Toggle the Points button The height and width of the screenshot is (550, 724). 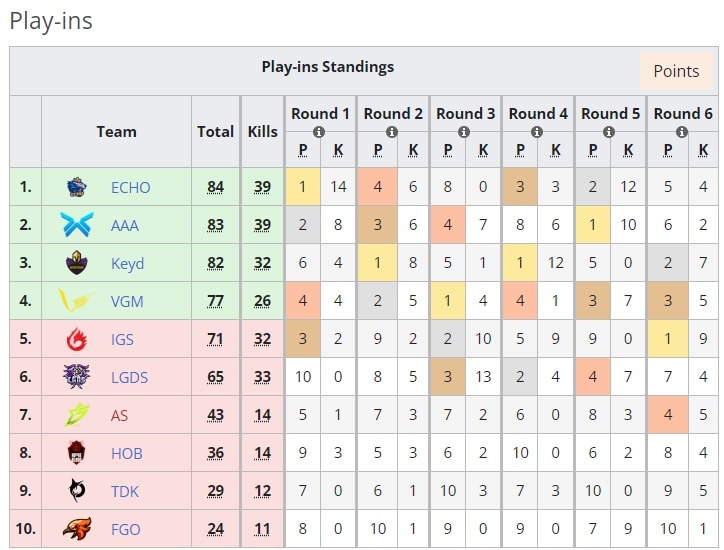[676, 71]
